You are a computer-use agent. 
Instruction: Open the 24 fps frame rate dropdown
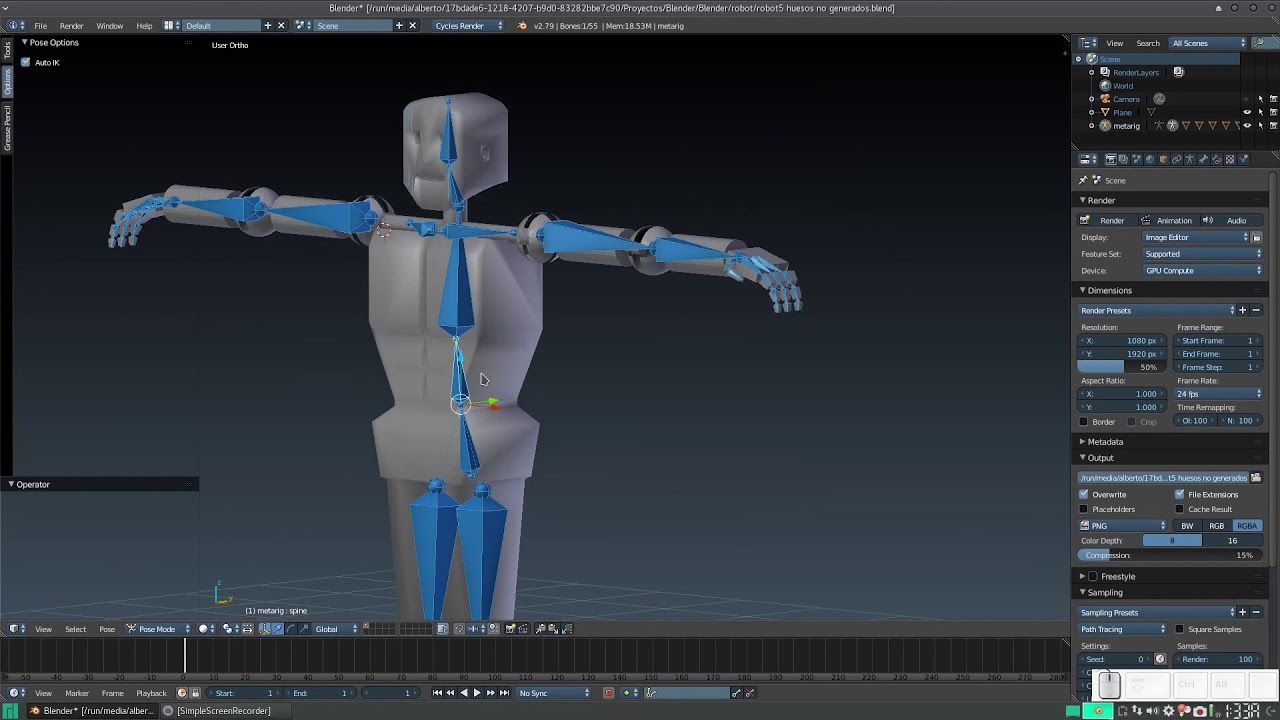point(1218,394)
